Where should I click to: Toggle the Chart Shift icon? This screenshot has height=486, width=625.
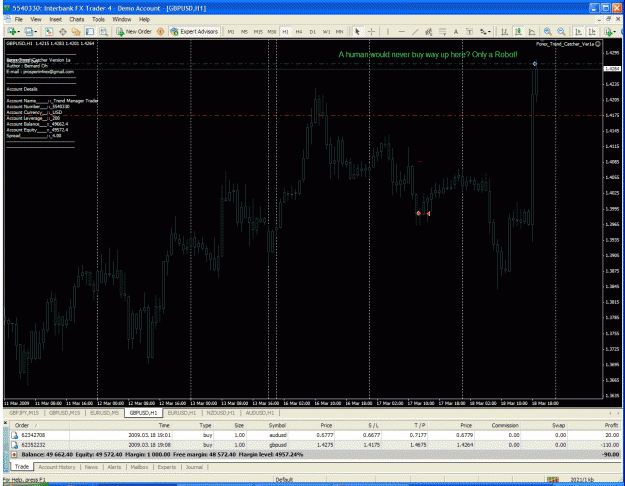(592, 31)
